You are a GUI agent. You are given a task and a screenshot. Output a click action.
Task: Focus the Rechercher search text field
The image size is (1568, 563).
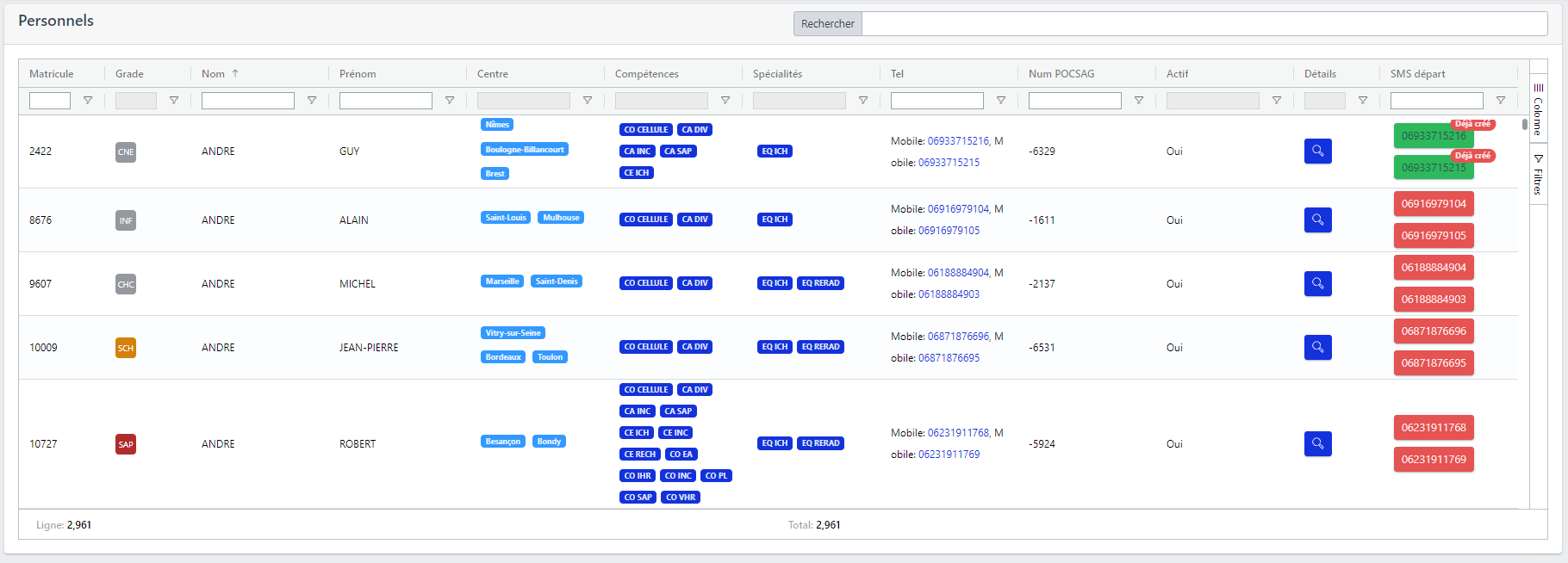pyautogui.click(x=1204, y=24)
